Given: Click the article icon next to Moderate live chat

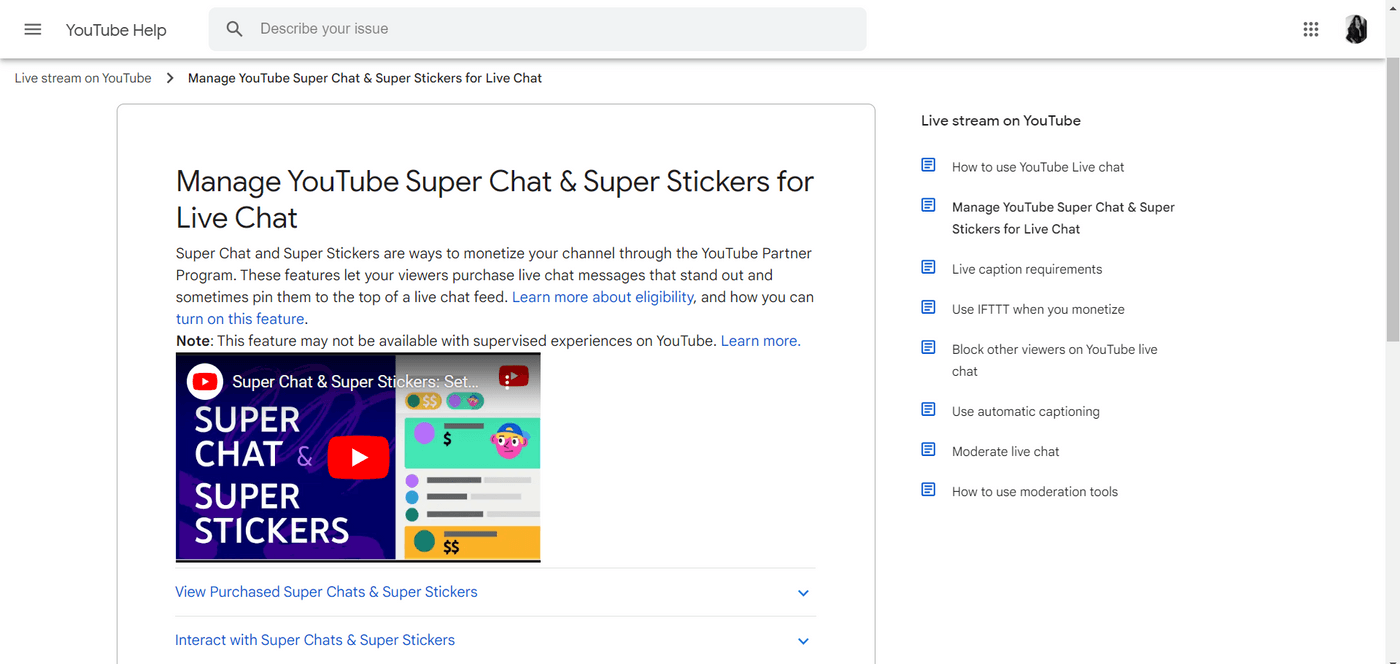Looking at the screenshot, I should click(x=927, y=449).
